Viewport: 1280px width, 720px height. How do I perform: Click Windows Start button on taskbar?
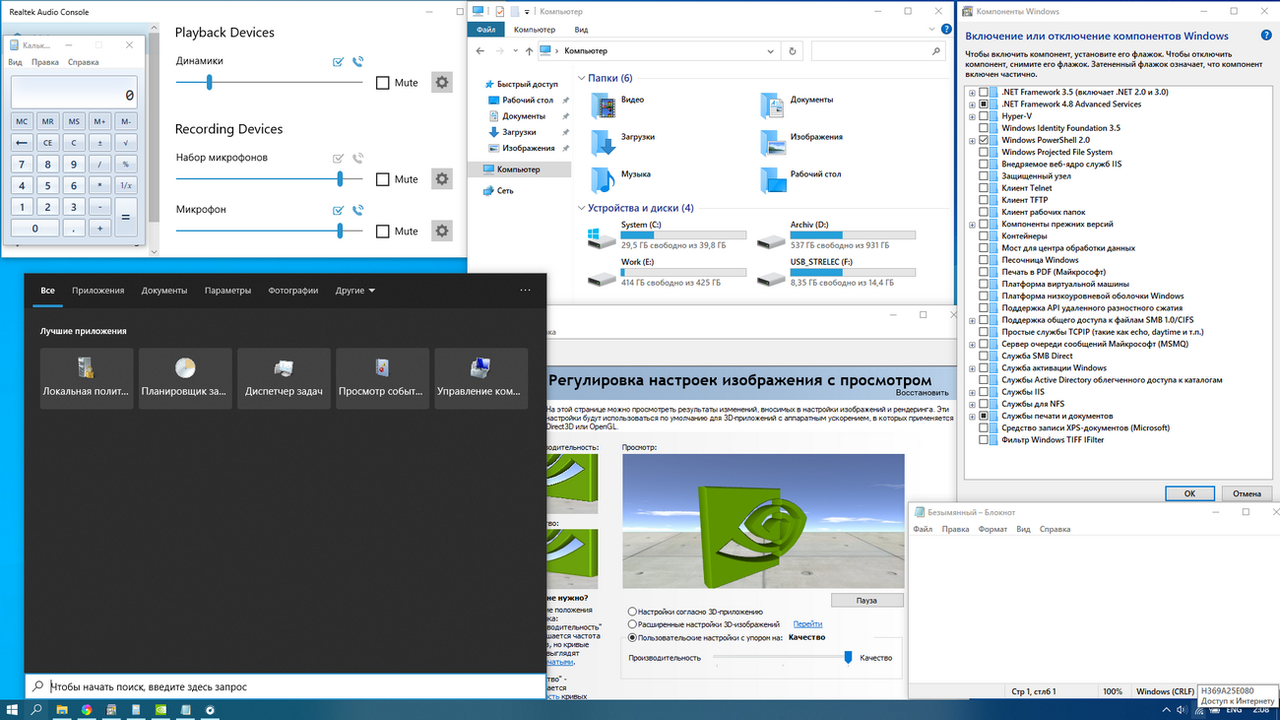click(x=12, y=710)
